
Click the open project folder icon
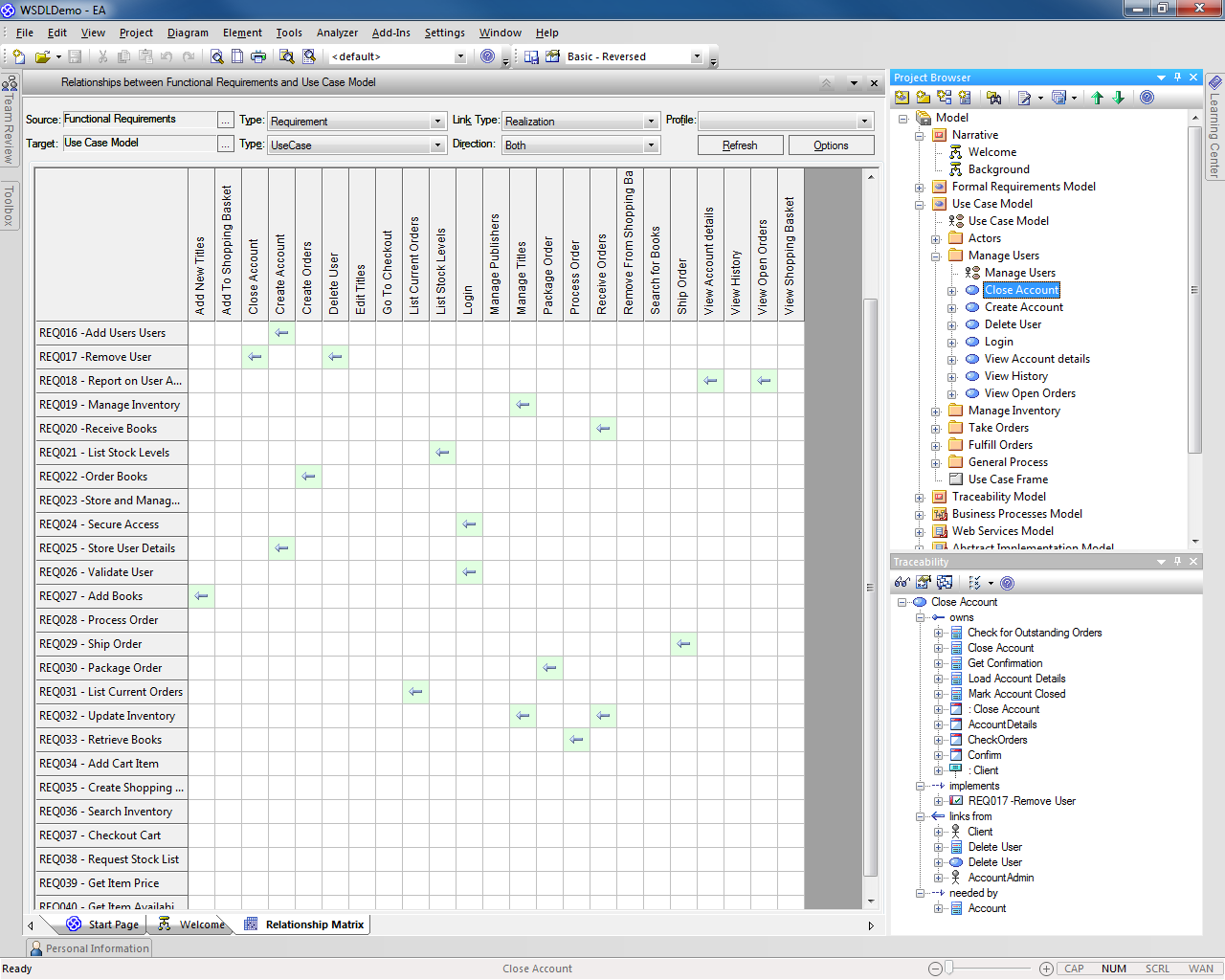click(41, 56)
